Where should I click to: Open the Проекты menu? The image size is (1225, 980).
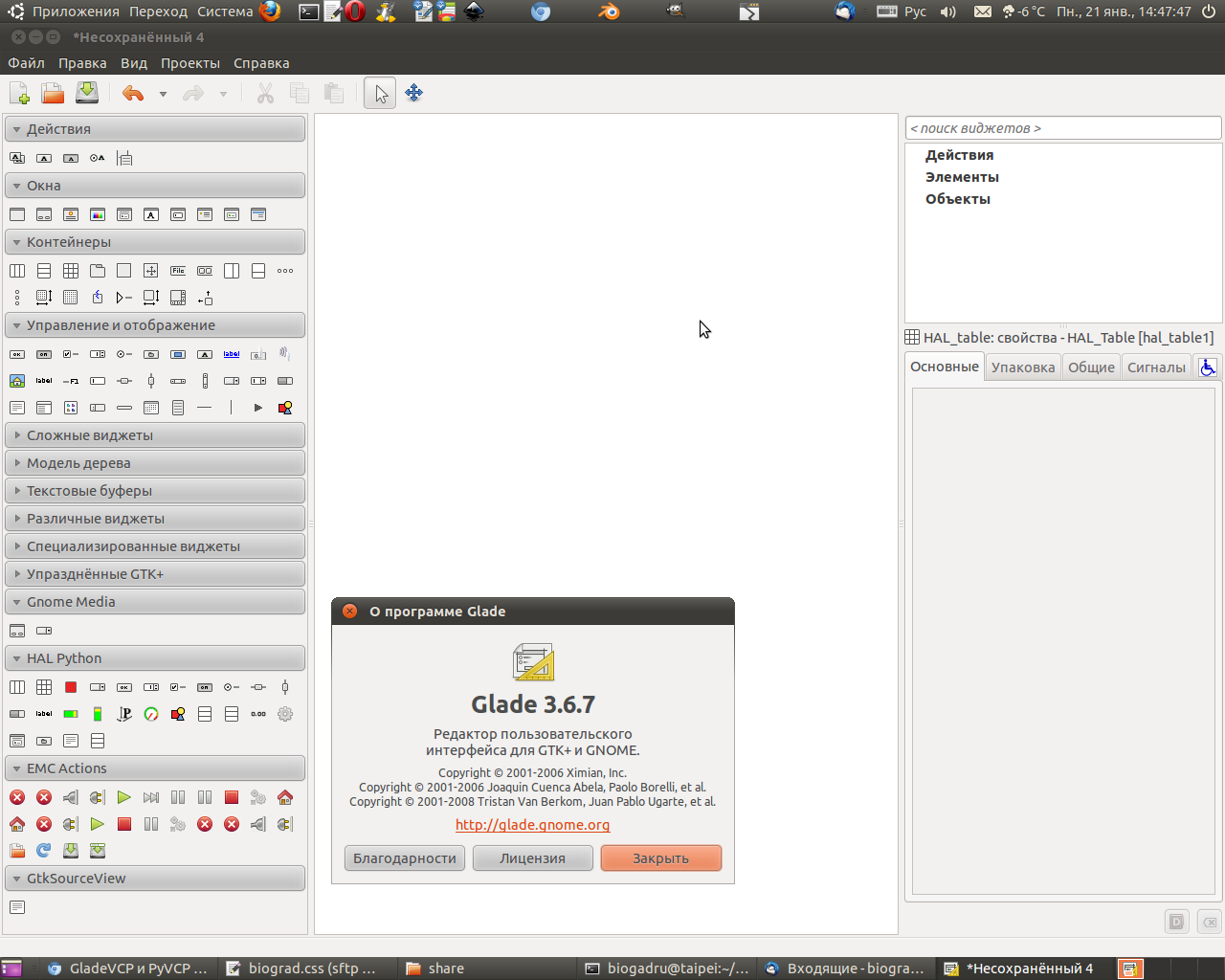[190, 63]
